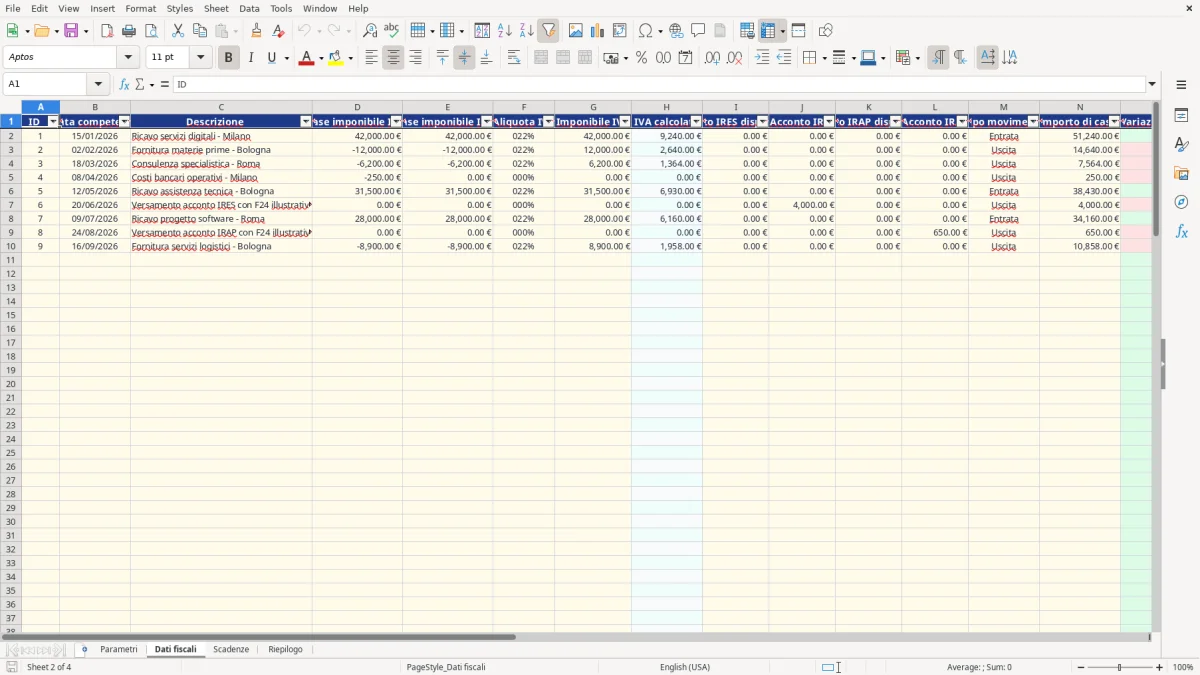Image resolution: width=1200 pixels, height=675 pixels.
Task: Switch to Scadenze sheet tab
Action: click(231, 649)
